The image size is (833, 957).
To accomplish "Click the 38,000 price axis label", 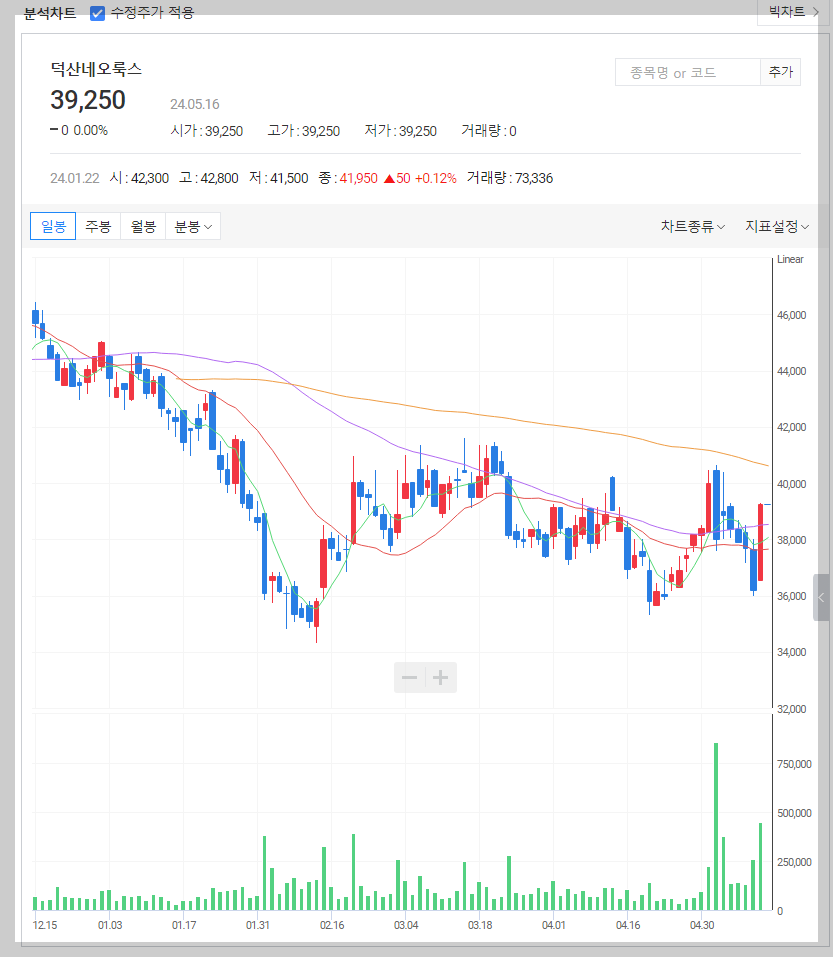I will pyautogui.click(x=792, y=540).
